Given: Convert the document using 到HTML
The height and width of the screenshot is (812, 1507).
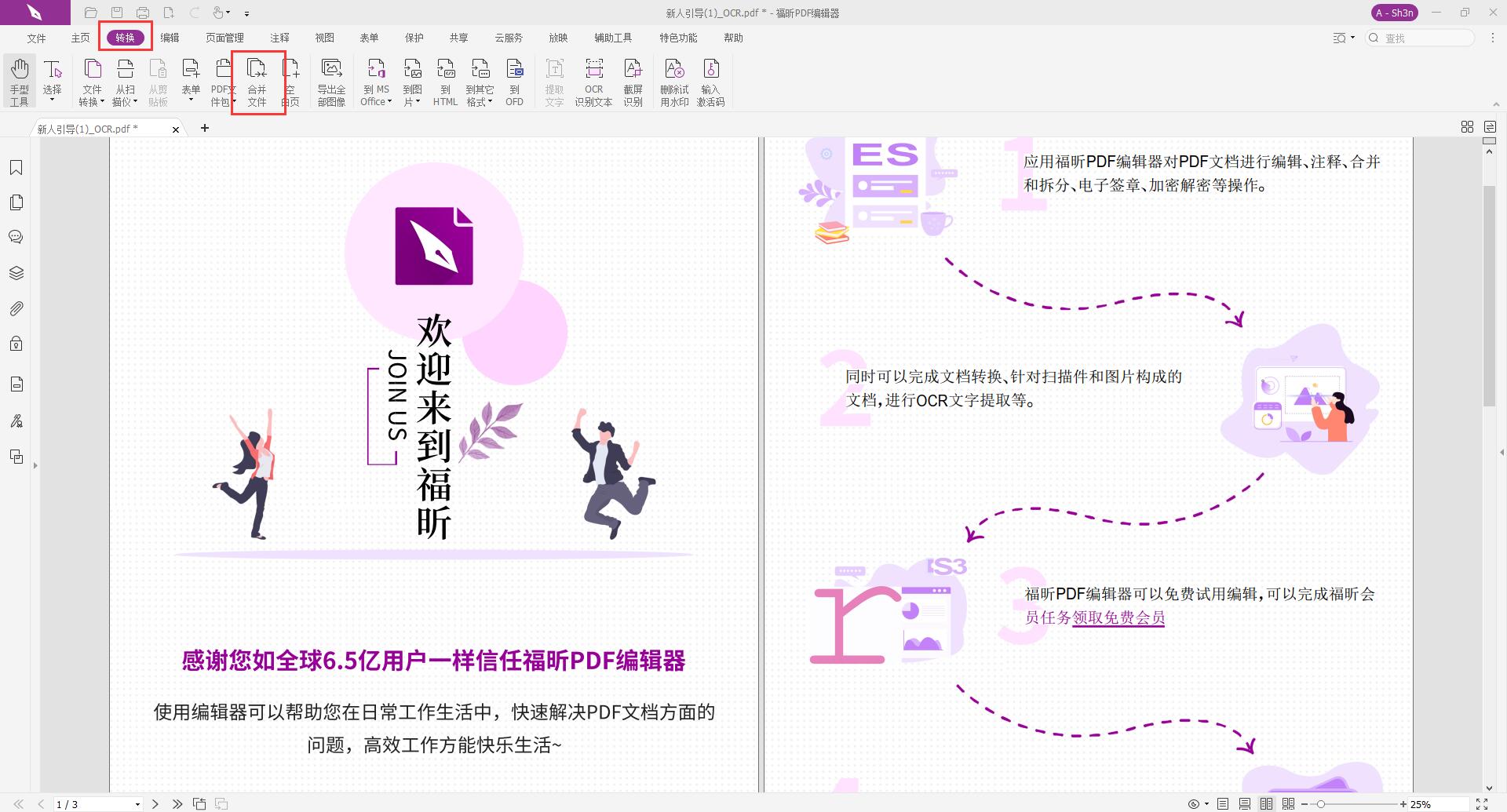Looking at the screenshot, I should (x=444, y=81).
